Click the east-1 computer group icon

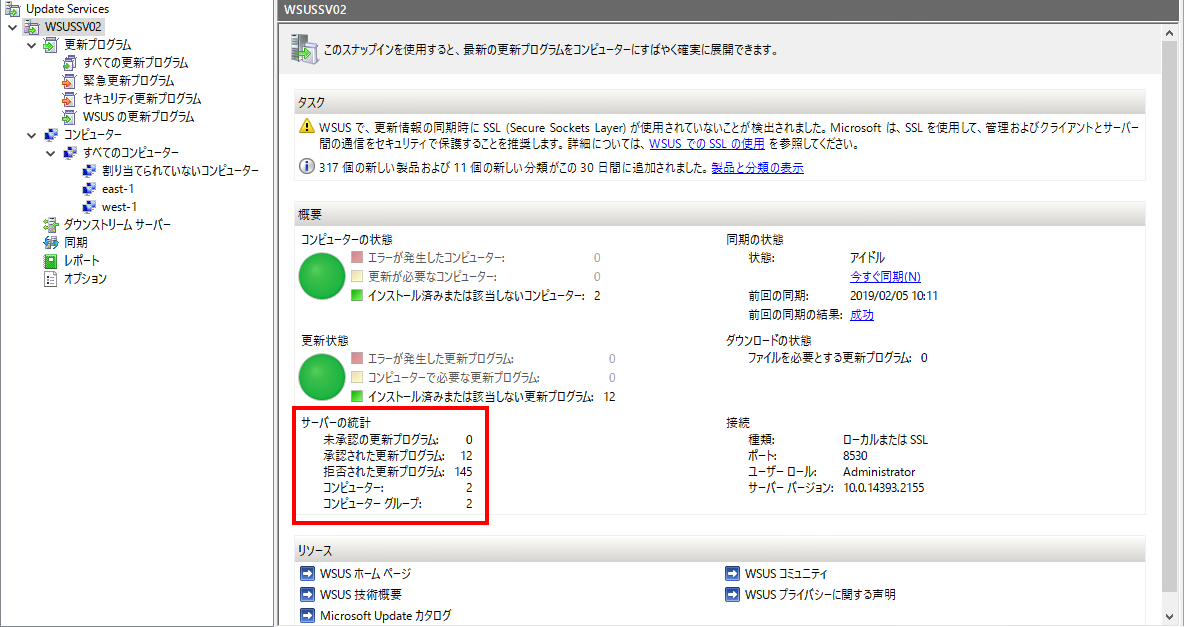click(x=89, y=189)
